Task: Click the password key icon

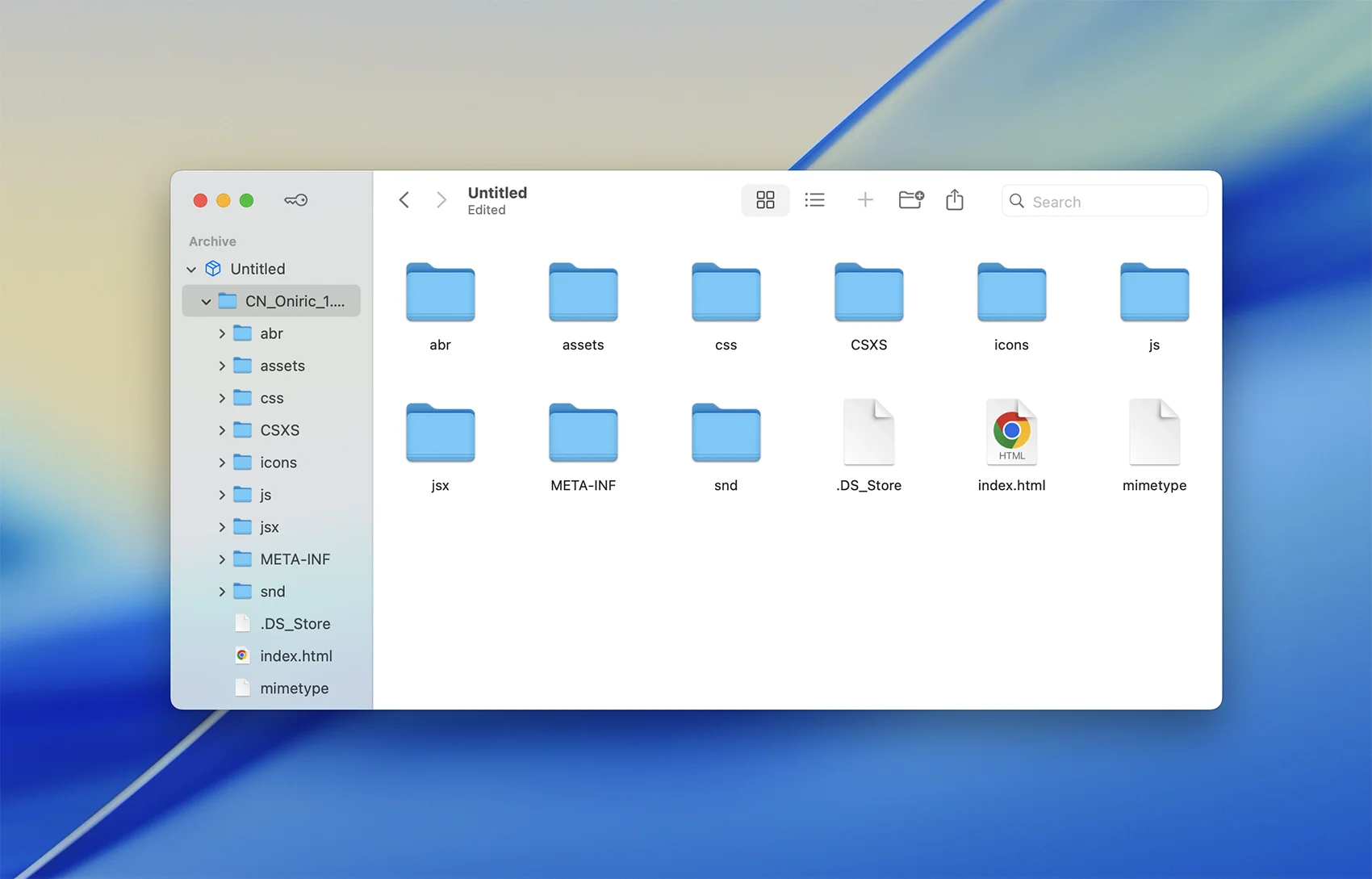Action: click(x=295, y=200)
